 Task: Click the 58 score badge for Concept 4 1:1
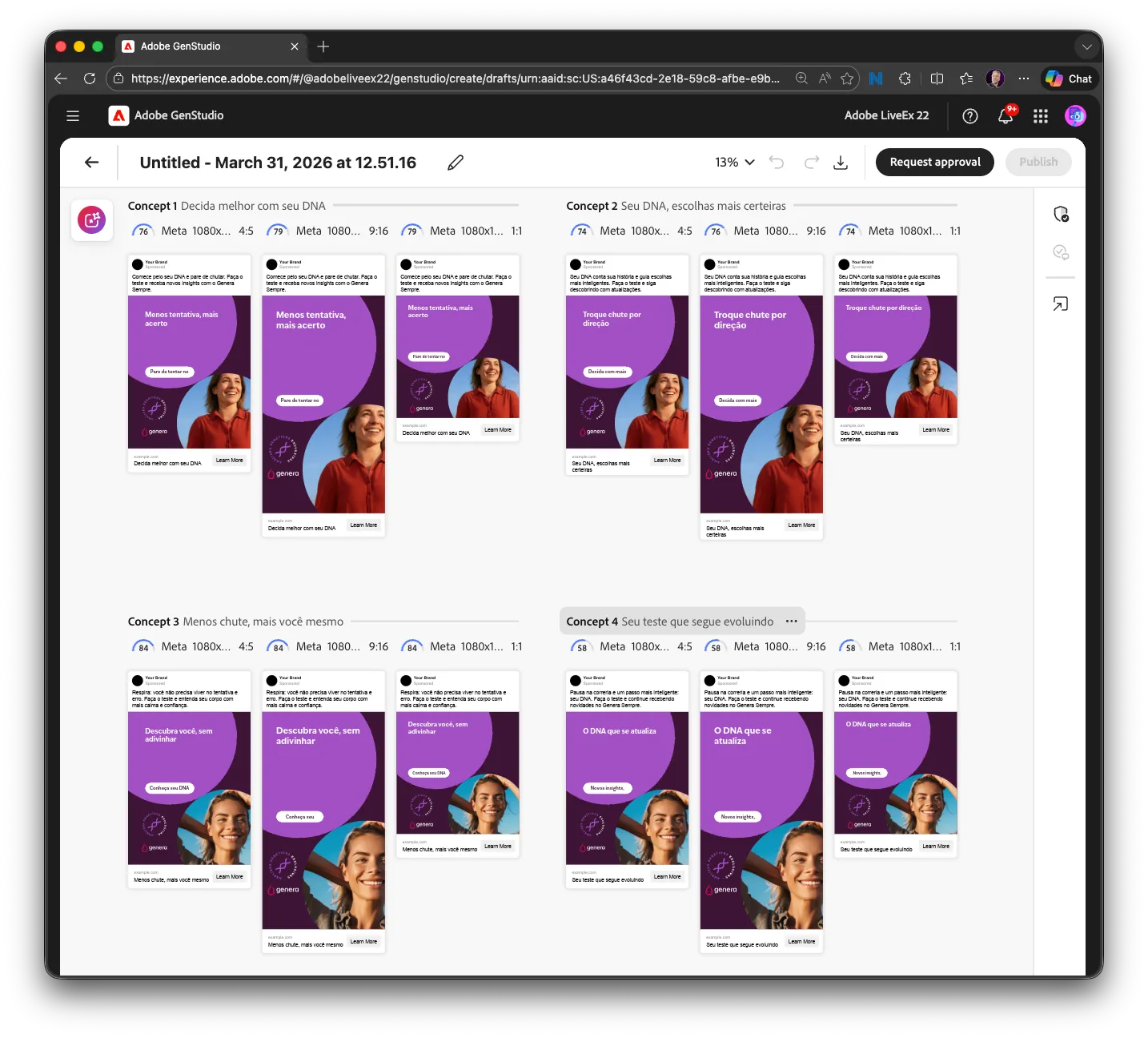pyautogui.click(x=850, y=646)
